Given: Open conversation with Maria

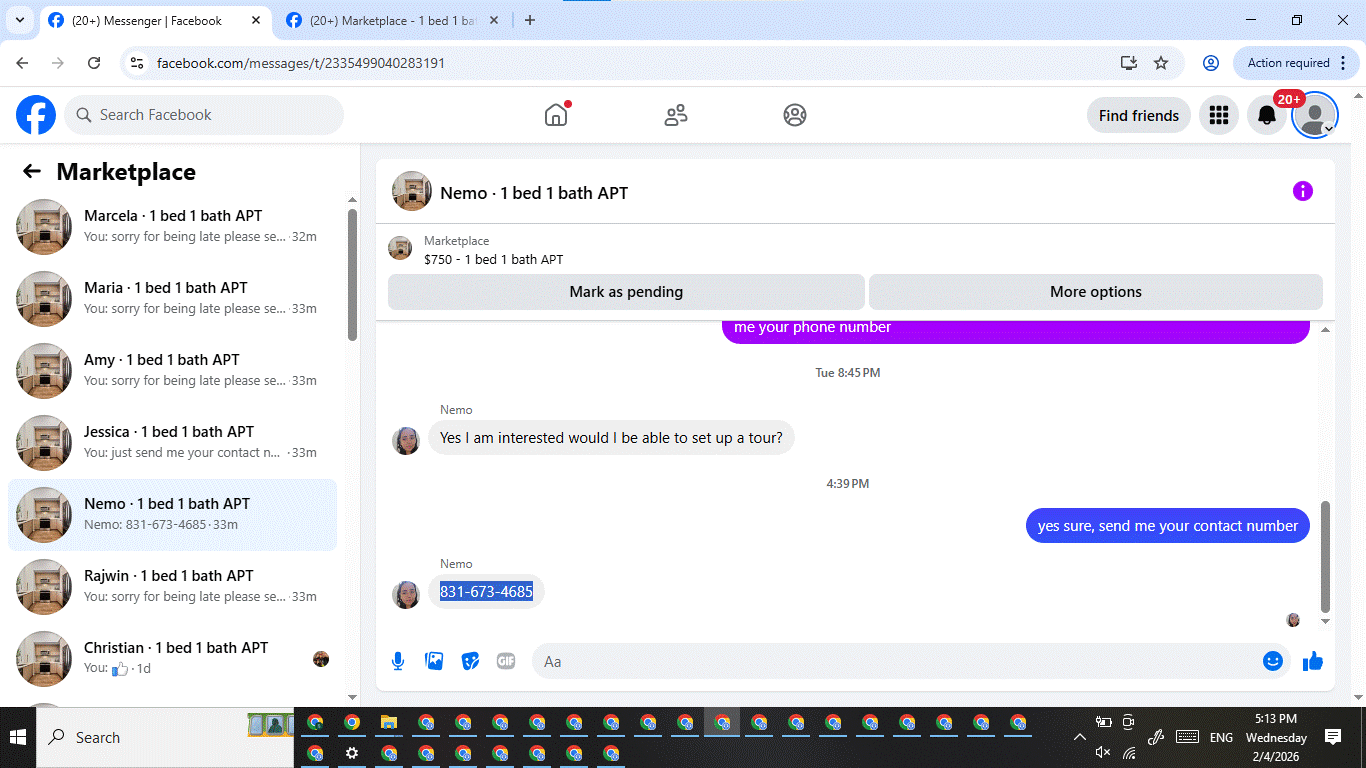Looking at the screenshot, I should [173, 299].
